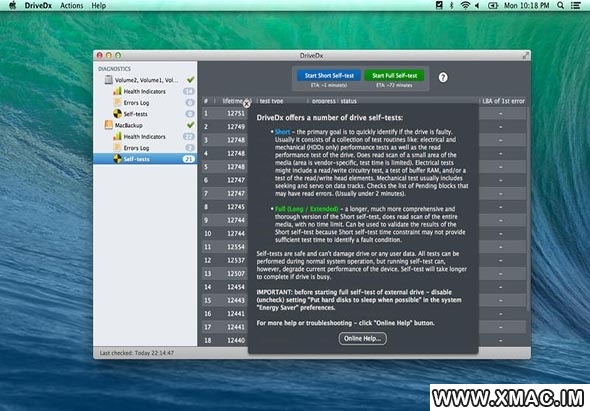Click the DriveDx status menu bar icon

click(x=439, y=5)
